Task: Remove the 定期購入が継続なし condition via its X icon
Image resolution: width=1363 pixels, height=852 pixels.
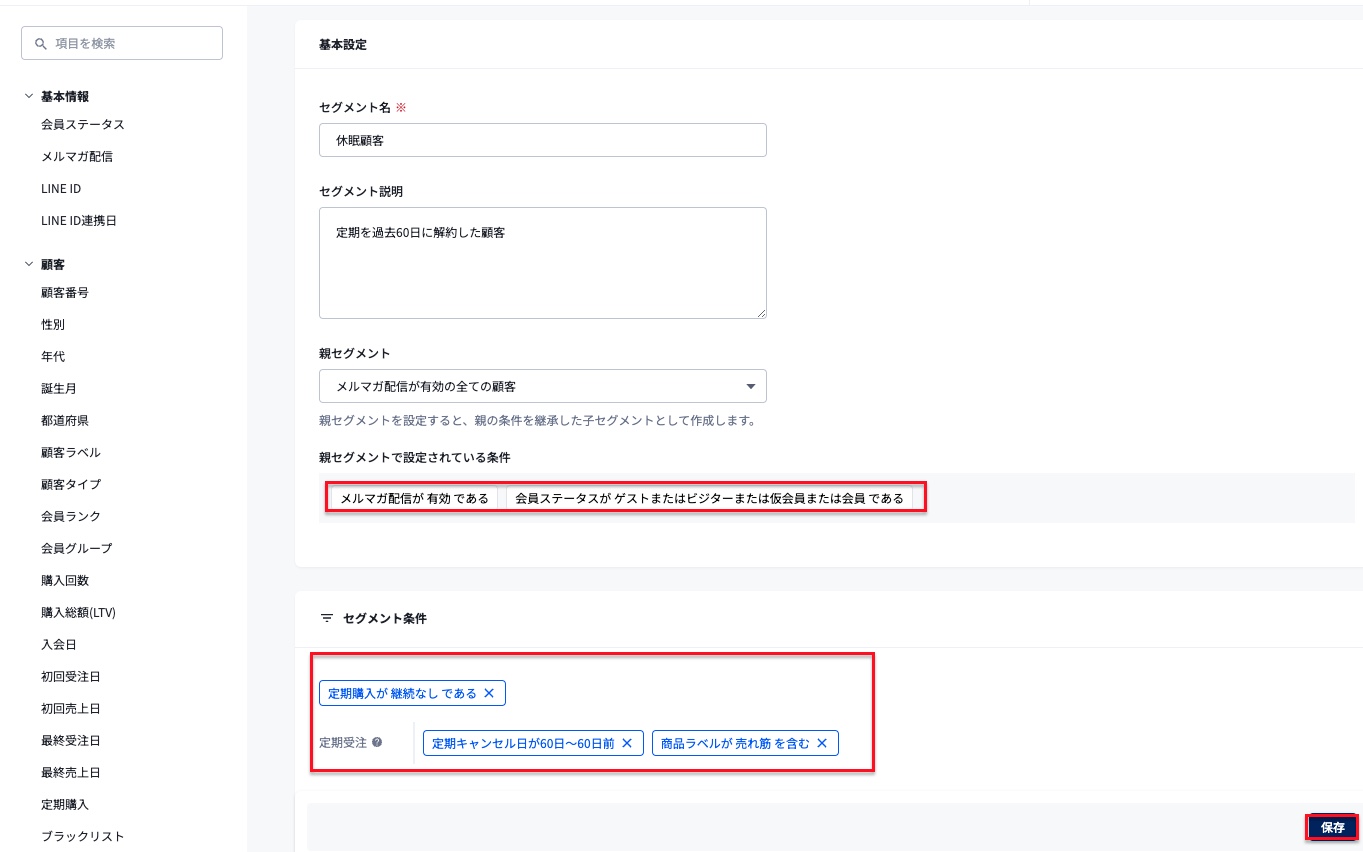Action: click(490, 693)
